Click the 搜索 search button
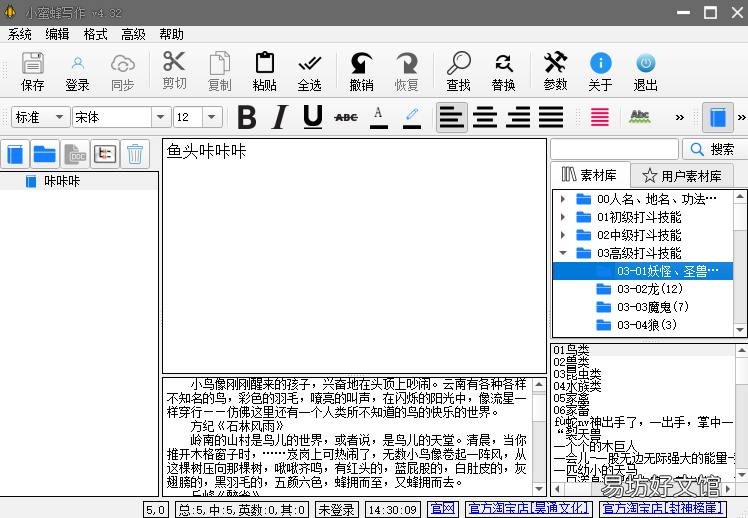 pos(713,149)
